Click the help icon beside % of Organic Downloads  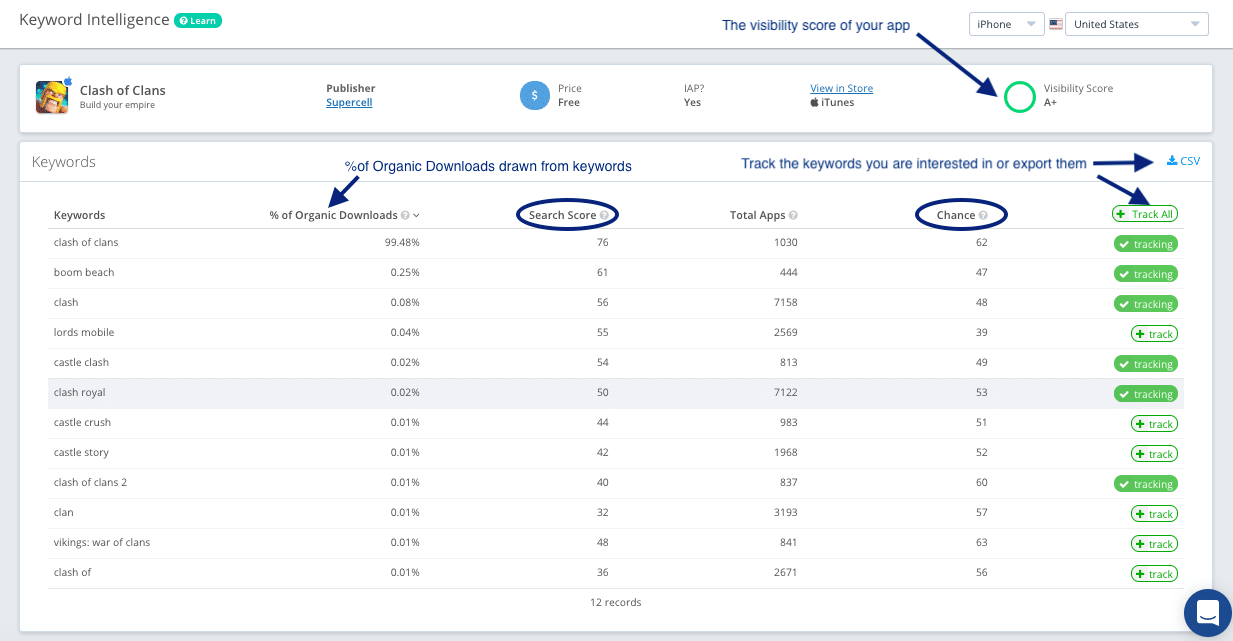406,215
